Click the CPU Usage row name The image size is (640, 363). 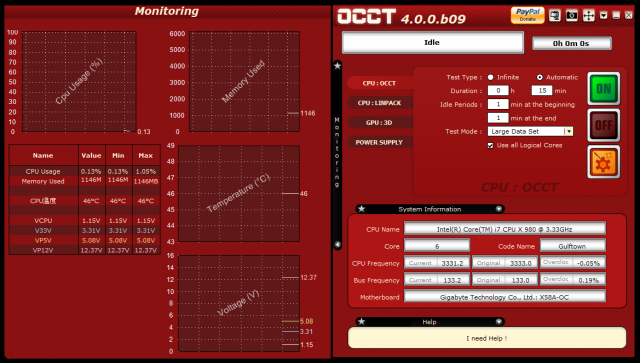[x=43, y=171]
